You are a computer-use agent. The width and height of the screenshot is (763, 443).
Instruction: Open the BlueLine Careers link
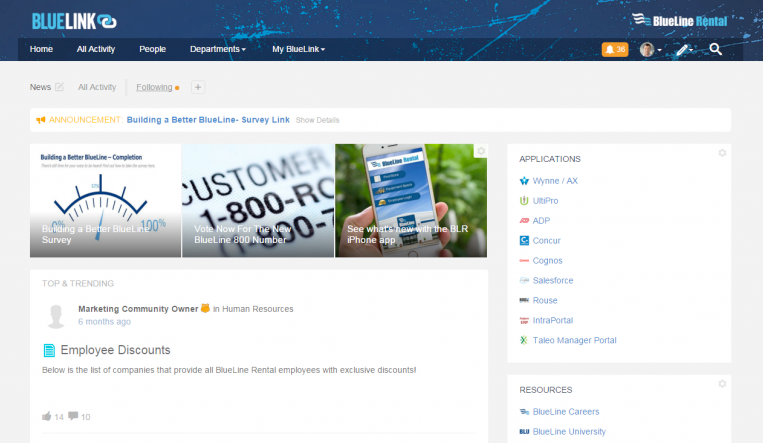click(x=566, y=412)
